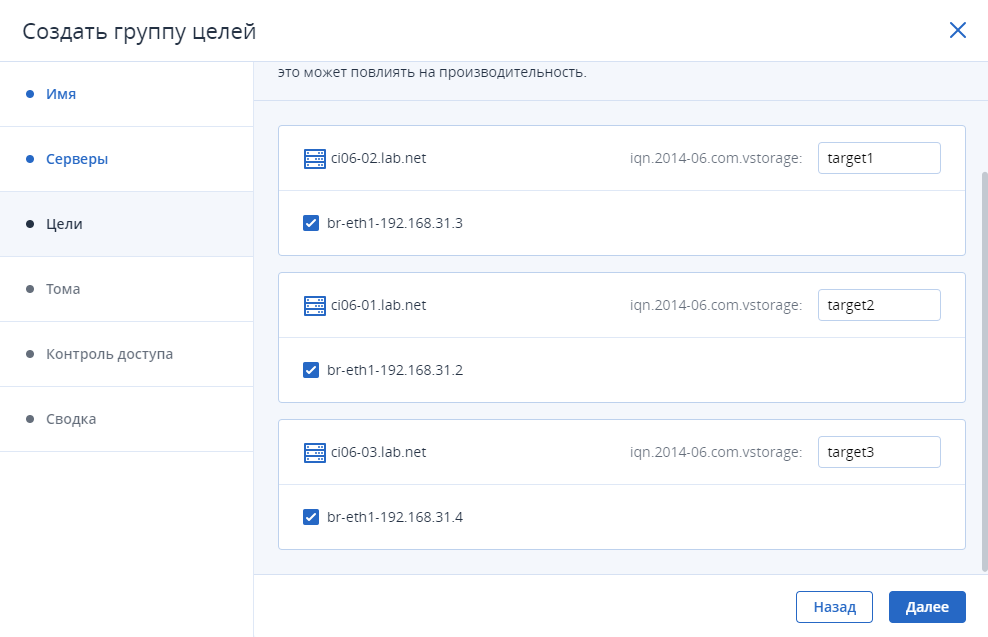Image resolution: width=988 pixels, height=637 pixels.
Task: Click the server icon next to ci06-02.lab.net
Action: click(314, 158)
